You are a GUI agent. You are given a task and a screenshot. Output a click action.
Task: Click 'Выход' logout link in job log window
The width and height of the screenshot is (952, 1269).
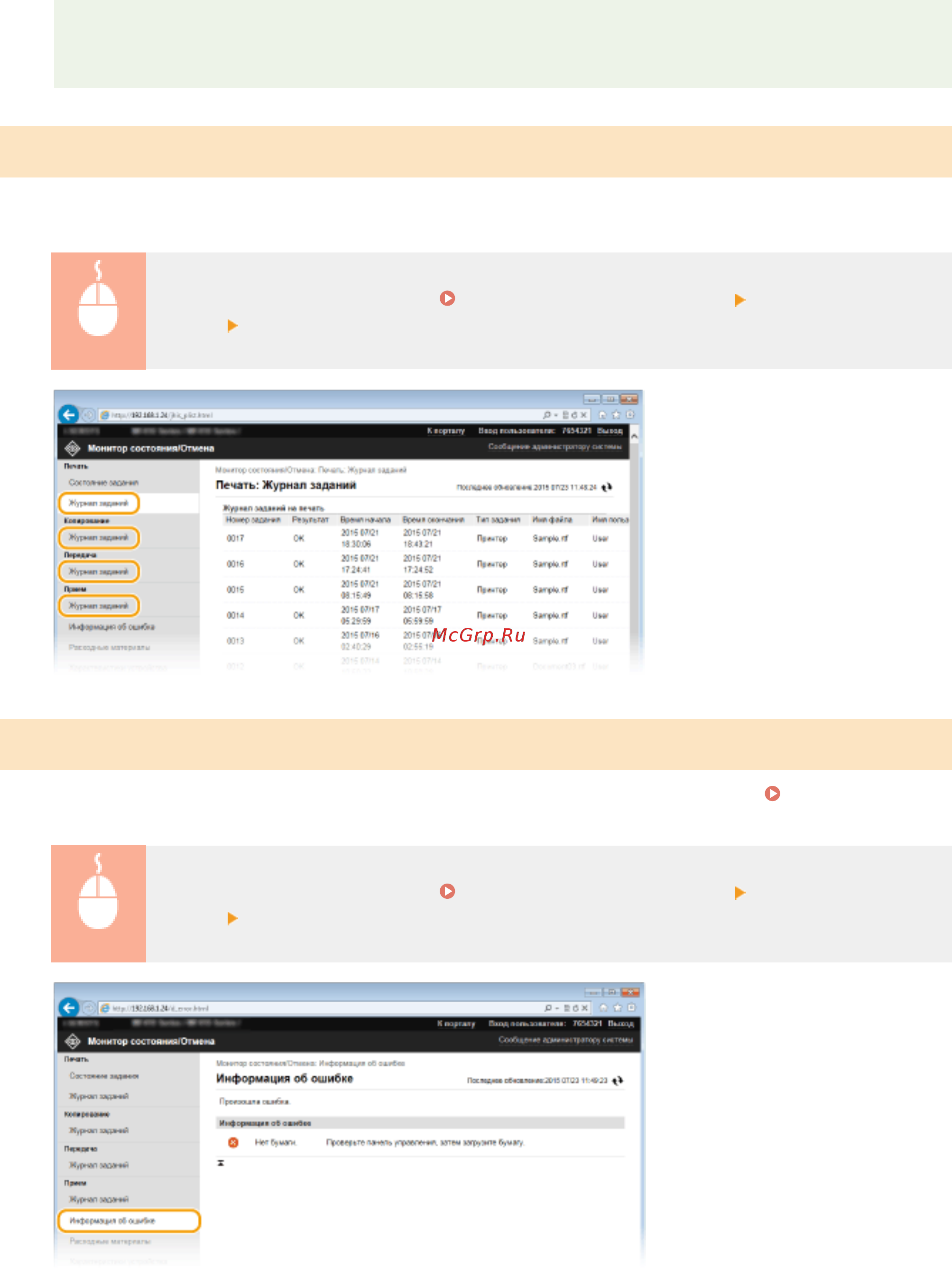tap(610, 430)
